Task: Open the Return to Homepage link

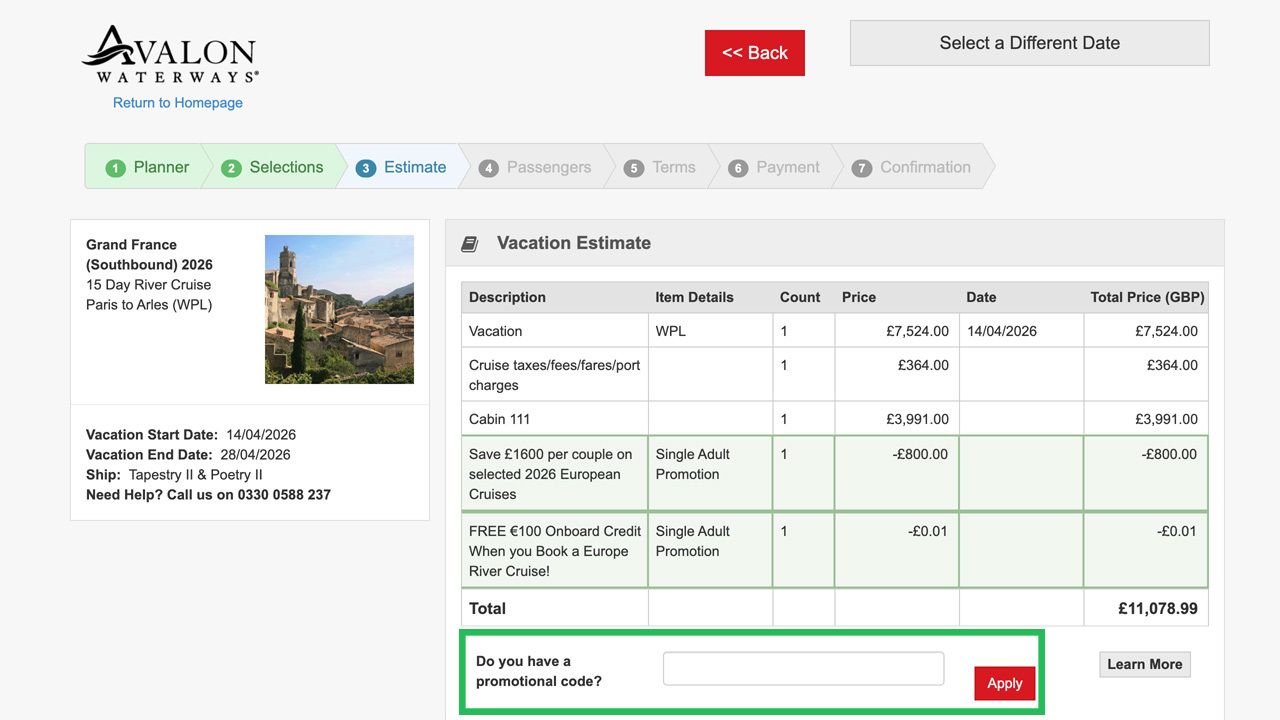Action: pyautogui.click(x=177, y=102)
